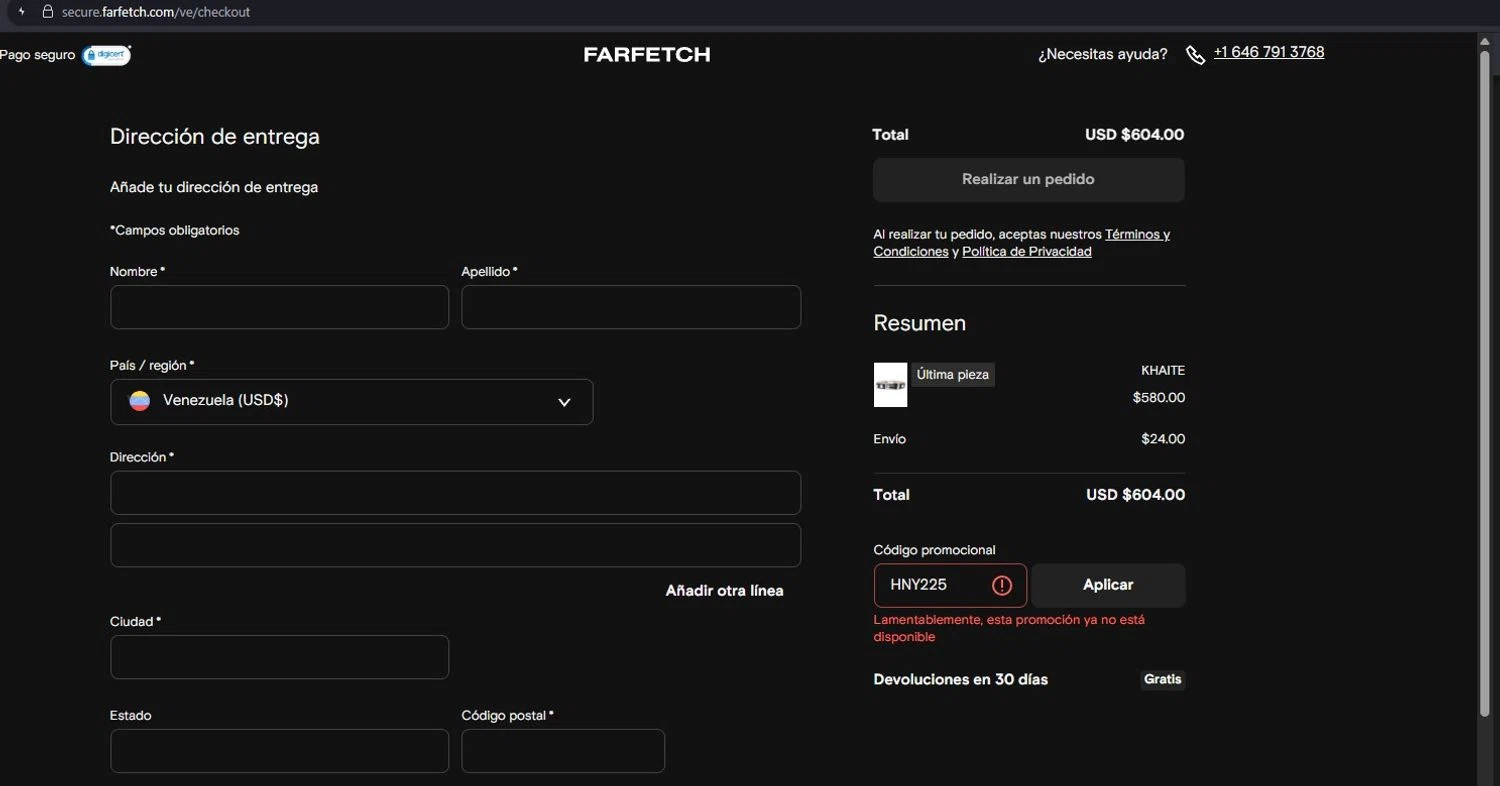Click the phone handset icon
This screenshot has height=786, width=1500.
[1195, 55]
